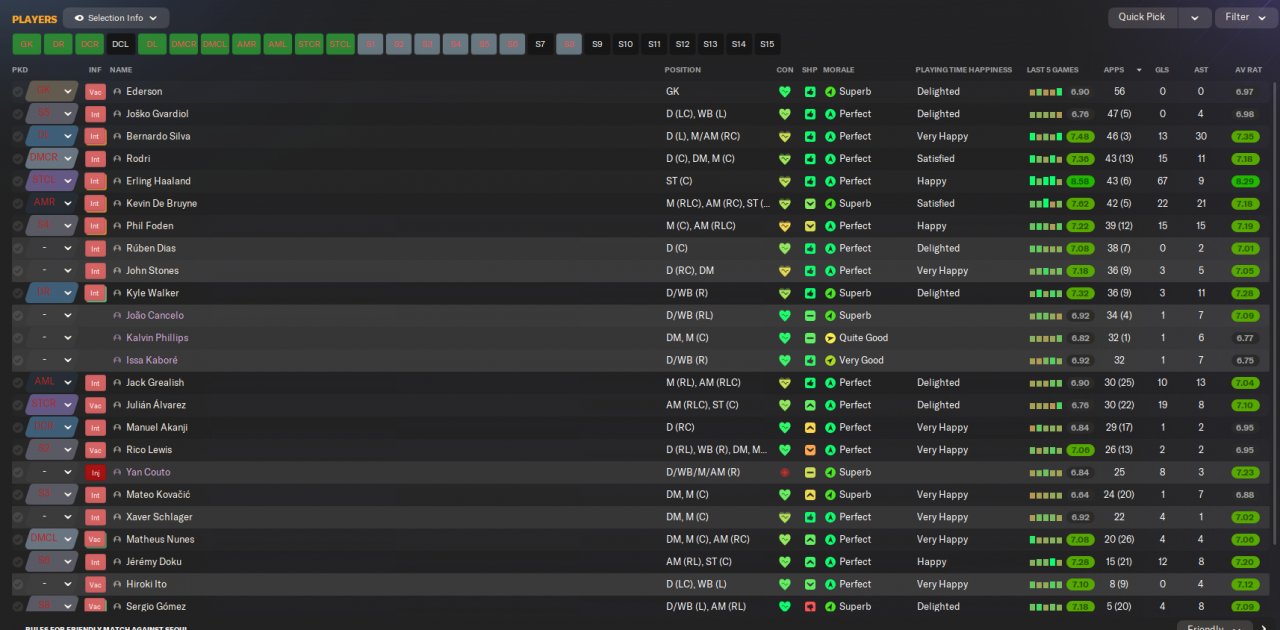The image size is (1280, 630).
Task: Click the Quick Pick button
Action: [x=1142, y=17]
